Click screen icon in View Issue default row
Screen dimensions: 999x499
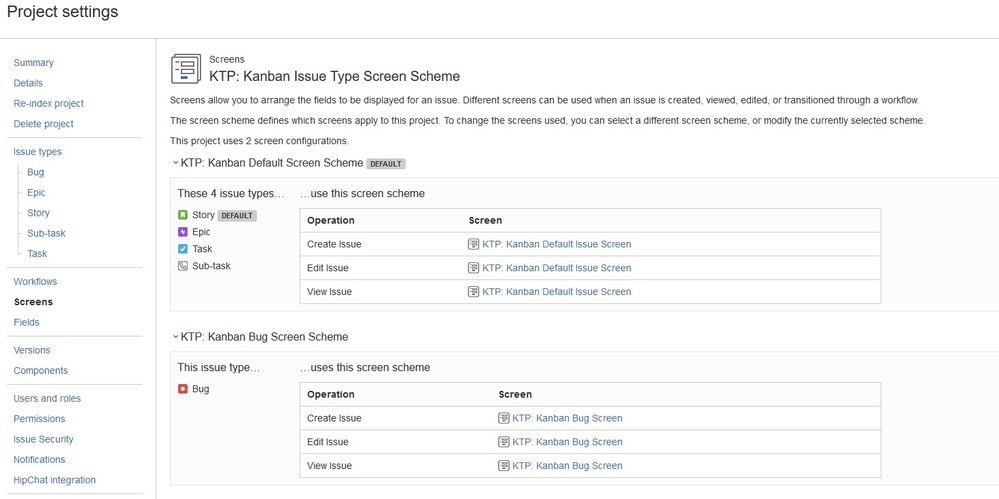click(473, 291)
